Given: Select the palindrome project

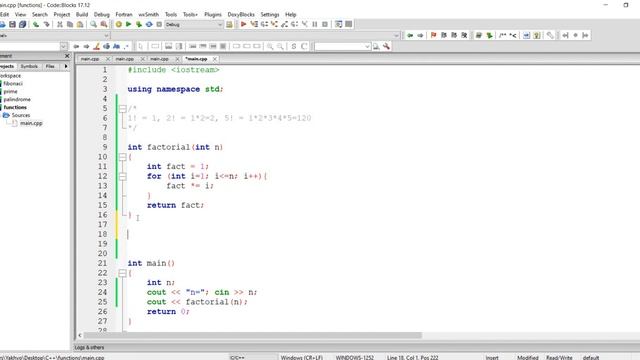Looking at the screenshot, I should coord(17,100).
